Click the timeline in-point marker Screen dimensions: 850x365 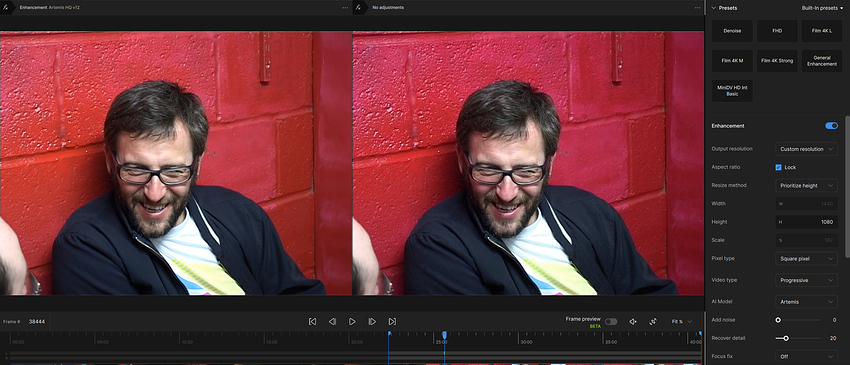pyautogui.click(x=389, y=334)
